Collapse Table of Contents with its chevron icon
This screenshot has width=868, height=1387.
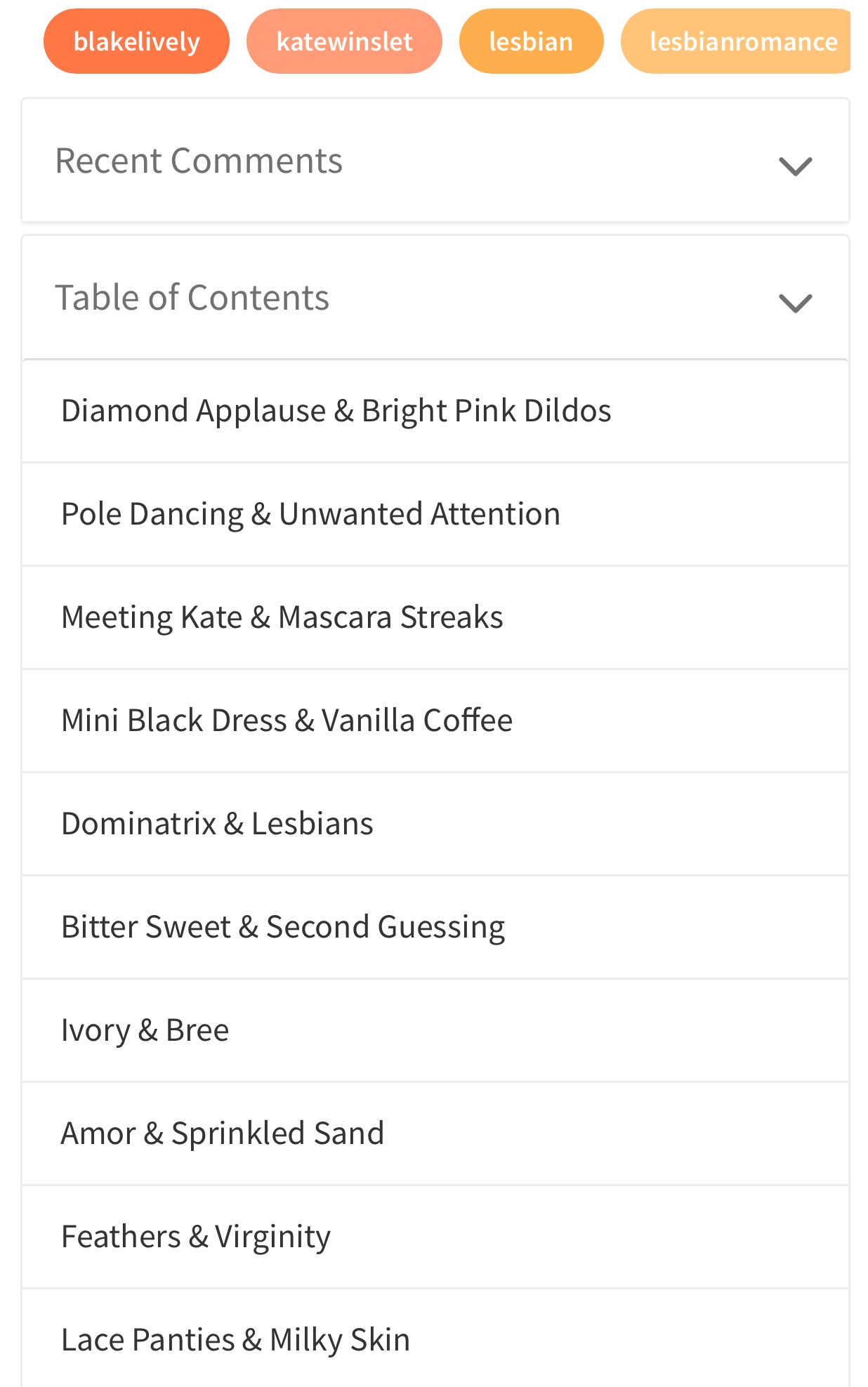pos(795,303)
